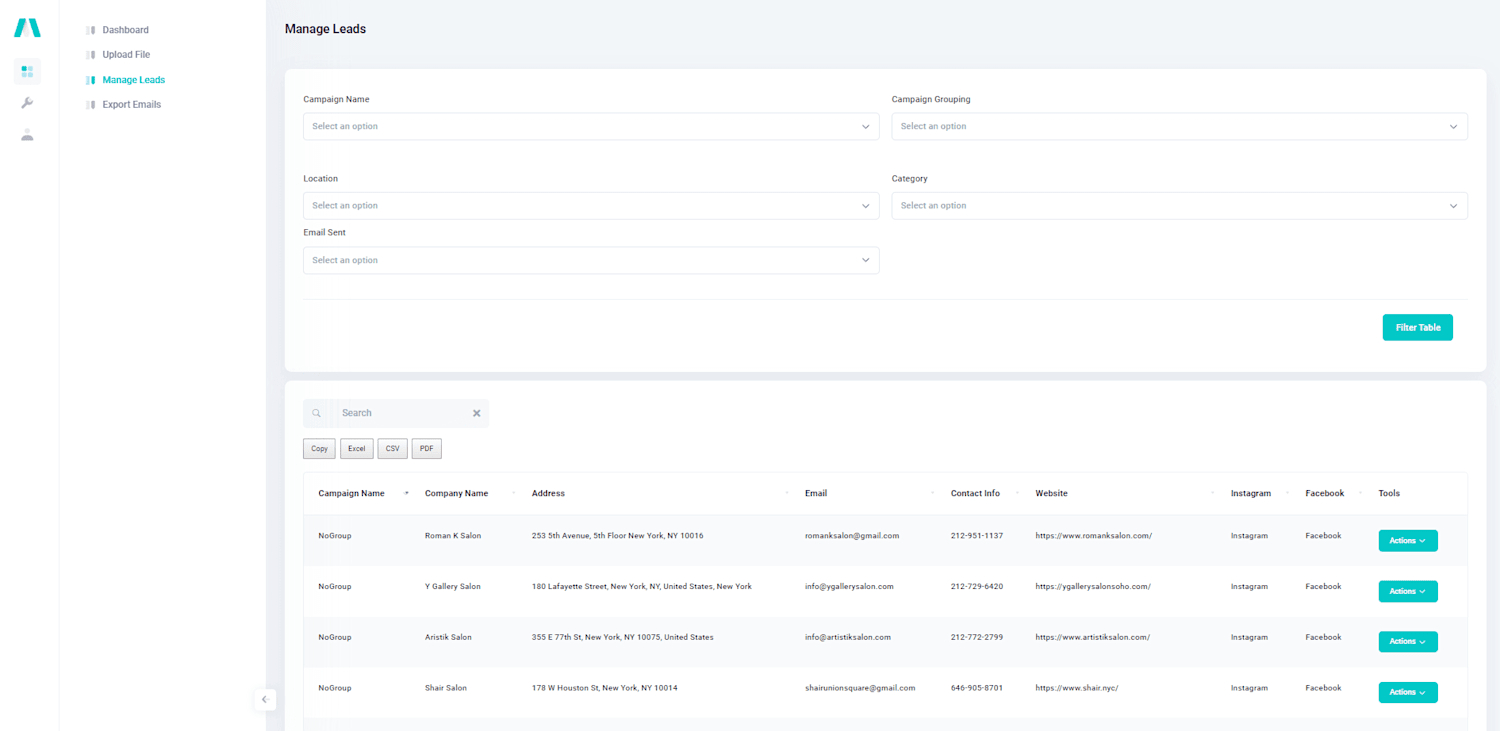
Task: Click the teal app logo icon
Action: (x=27, y=28)
